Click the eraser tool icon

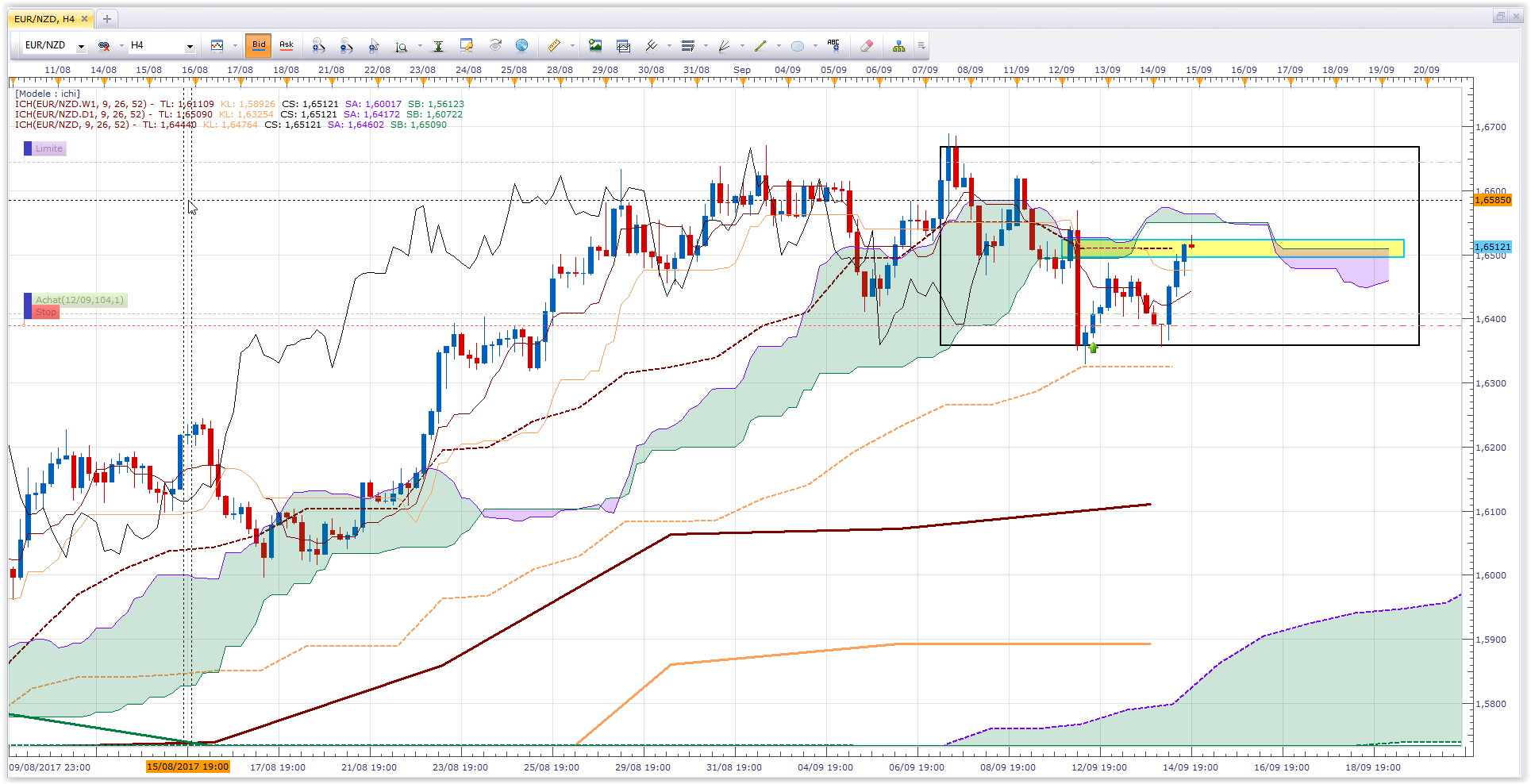click(867, 46)
